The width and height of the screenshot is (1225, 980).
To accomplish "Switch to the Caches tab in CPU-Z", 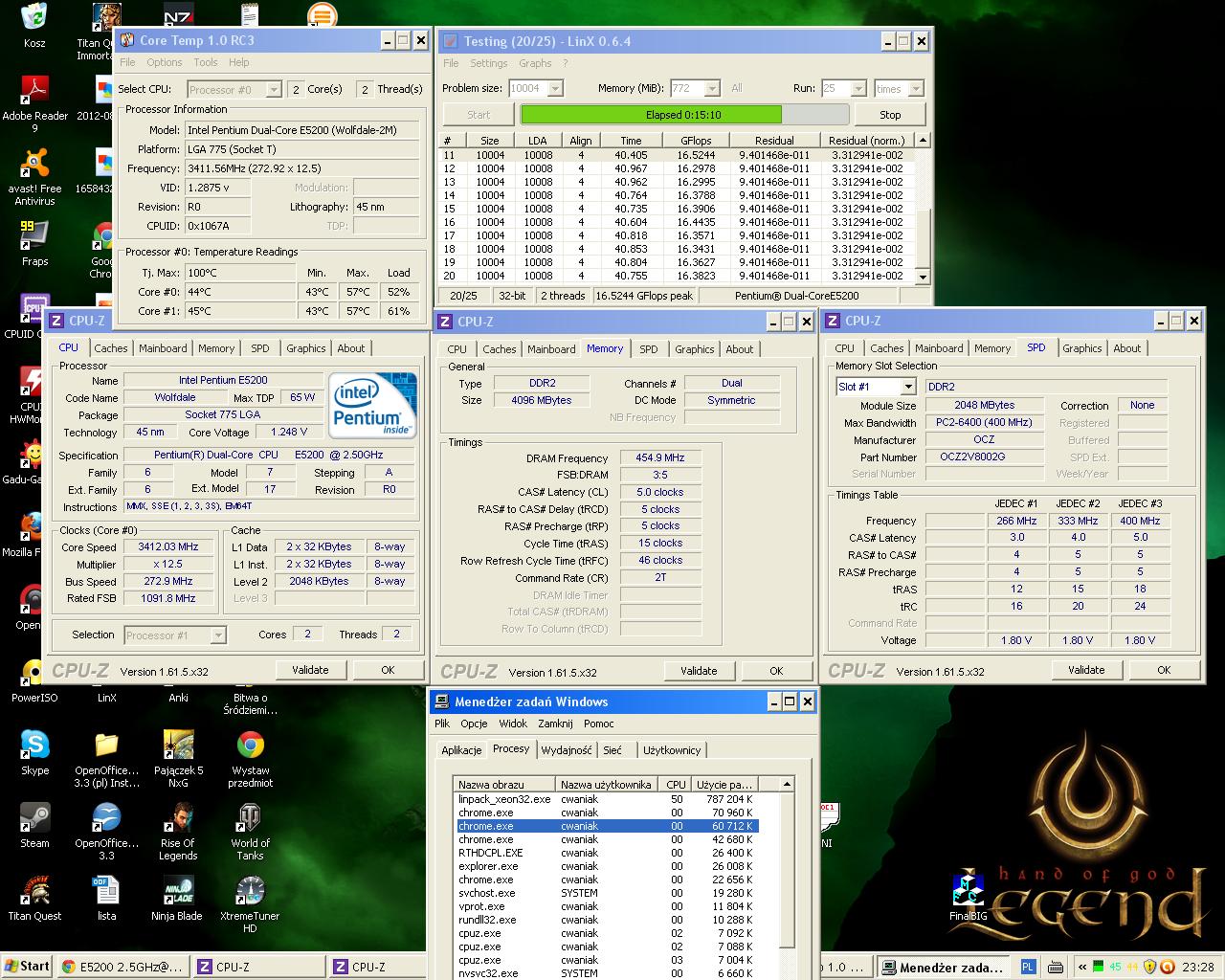I will tap(111, 348).
